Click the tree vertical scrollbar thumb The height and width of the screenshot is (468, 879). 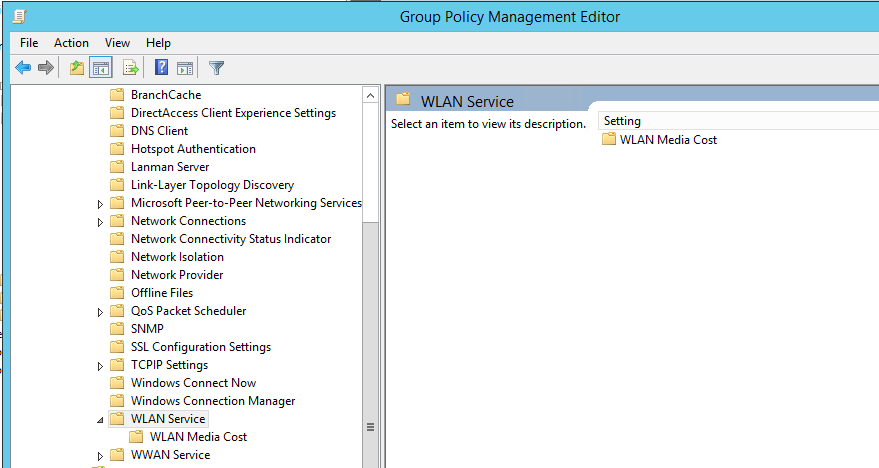370,345
